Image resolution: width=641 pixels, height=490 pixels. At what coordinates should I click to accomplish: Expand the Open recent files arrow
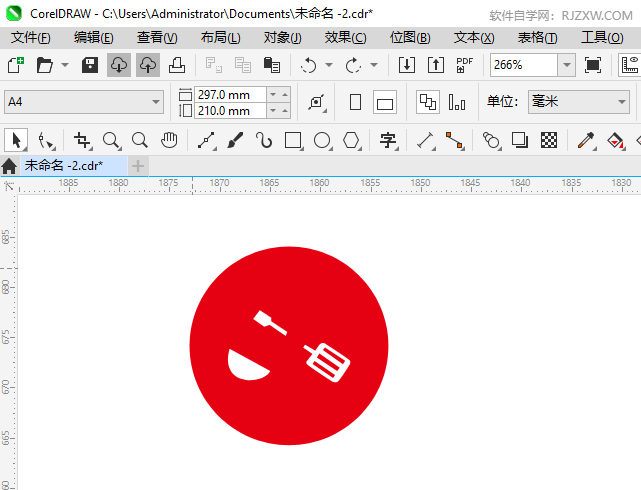65,65
